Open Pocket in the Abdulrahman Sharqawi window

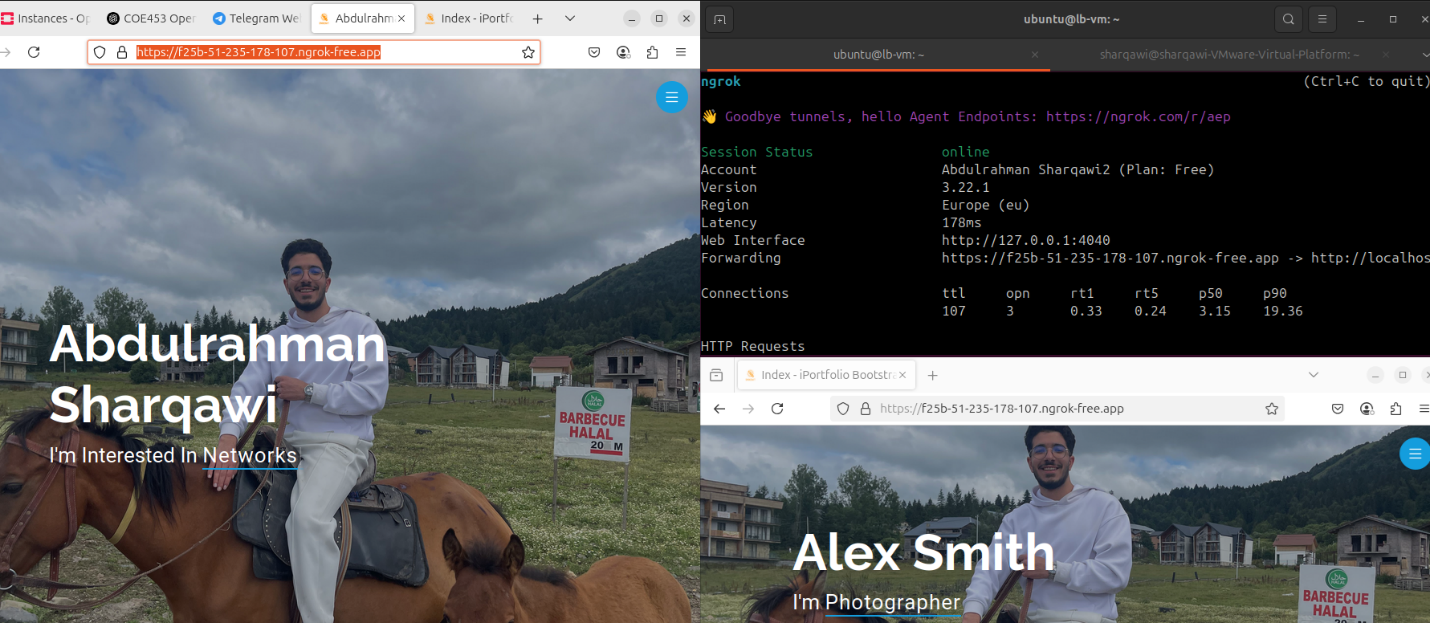coord(594,52)
